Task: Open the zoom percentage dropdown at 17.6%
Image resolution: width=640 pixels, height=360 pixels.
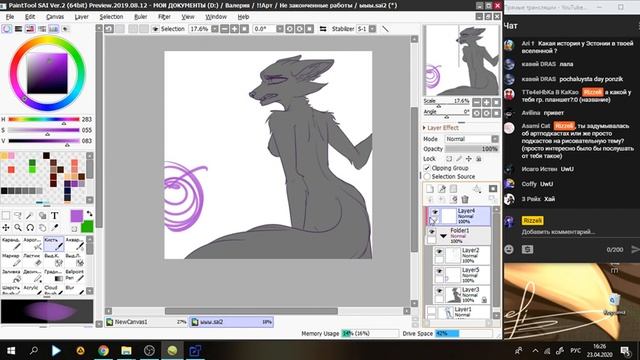Action: (x=215, y=29)
